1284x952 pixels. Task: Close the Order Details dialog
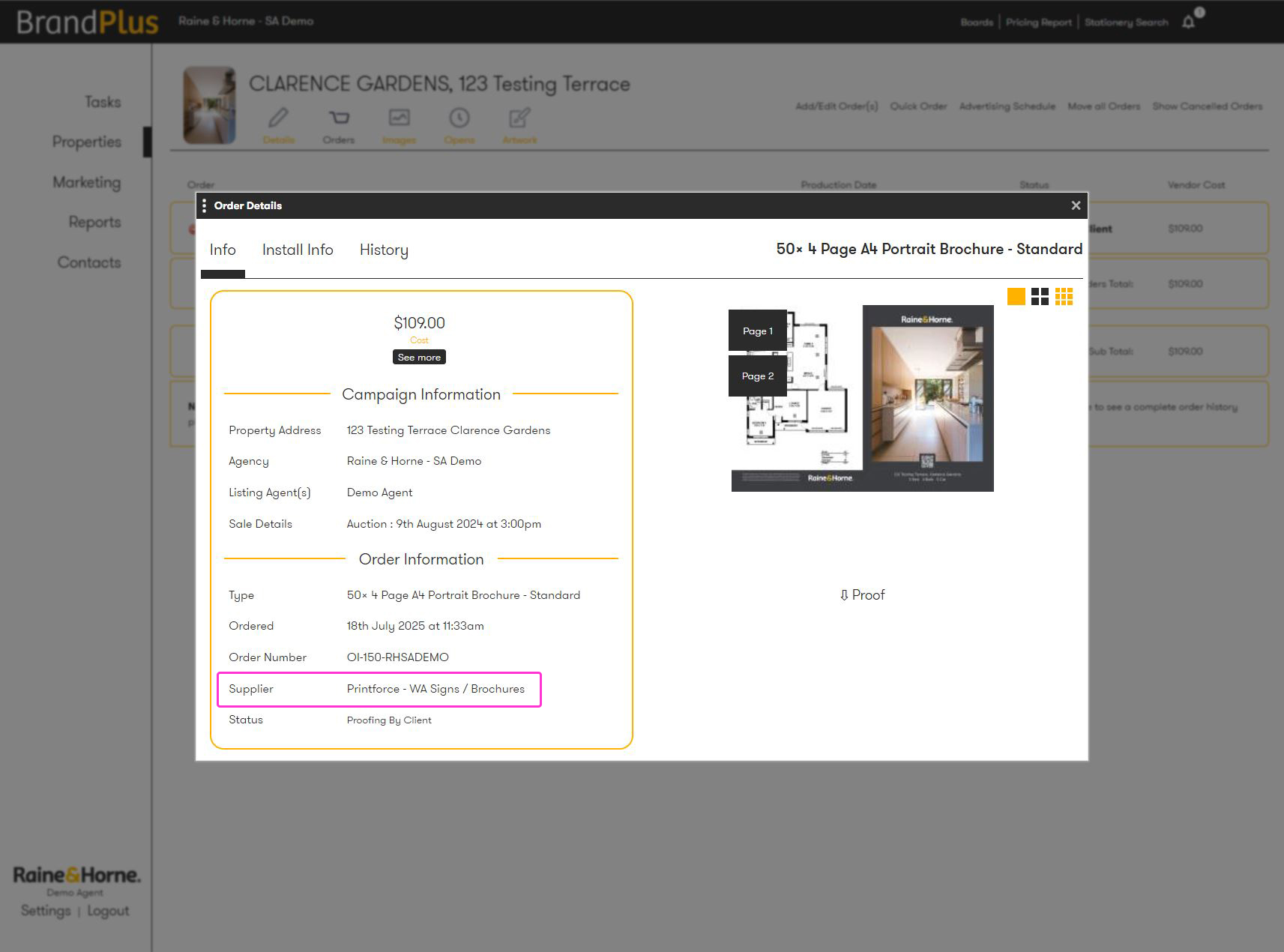(x=1076, y=205)
